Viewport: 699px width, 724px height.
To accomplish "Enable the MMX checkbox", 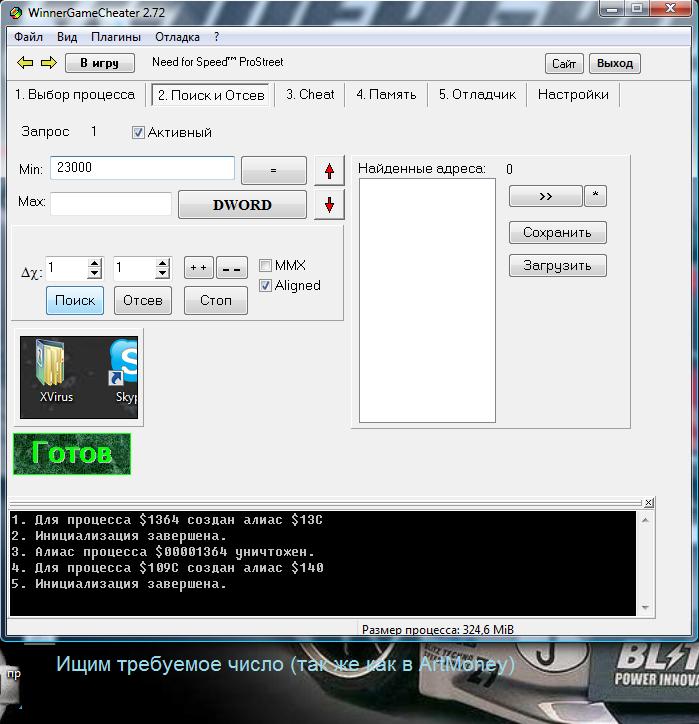I will [x=266, y=265].
